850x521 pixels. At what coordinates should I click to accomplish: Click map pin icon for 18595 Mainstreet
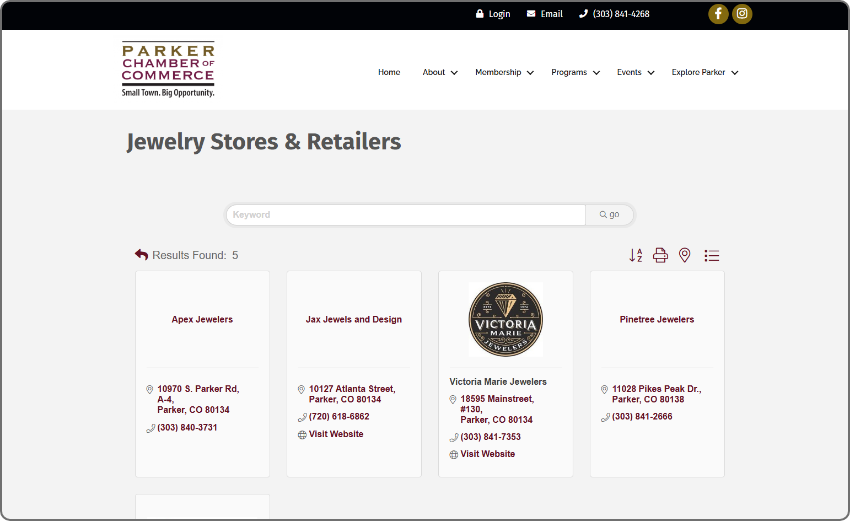(453, 400)
